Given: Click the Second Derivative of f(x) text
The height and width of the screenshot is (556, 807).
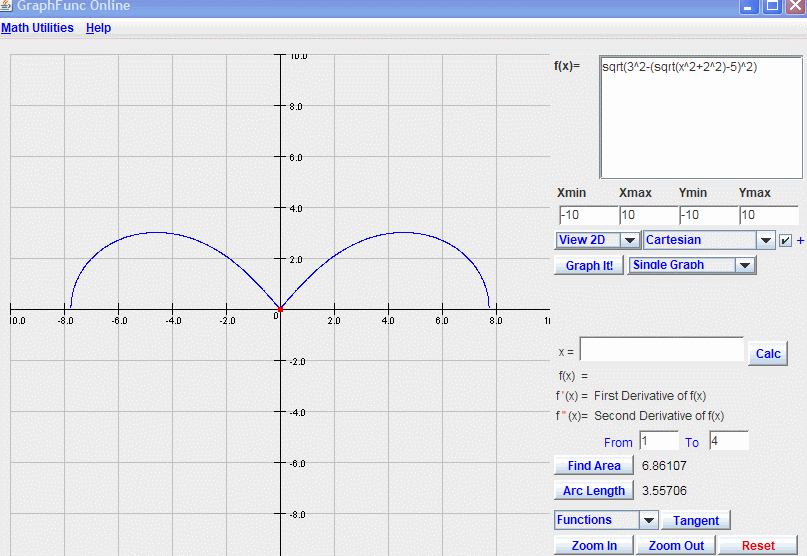Looking at the screenshot, I should (x=659, y=416).
